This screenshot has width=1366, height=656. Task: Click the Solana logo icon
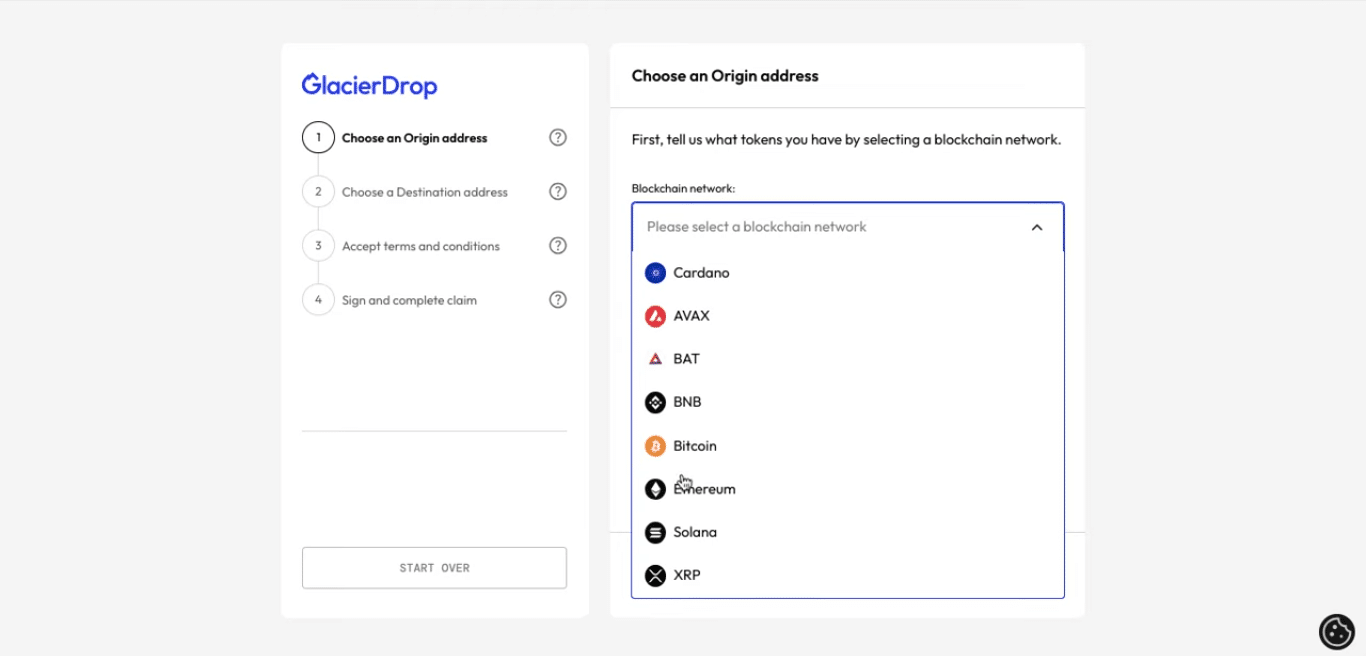[x=655, y=532]
